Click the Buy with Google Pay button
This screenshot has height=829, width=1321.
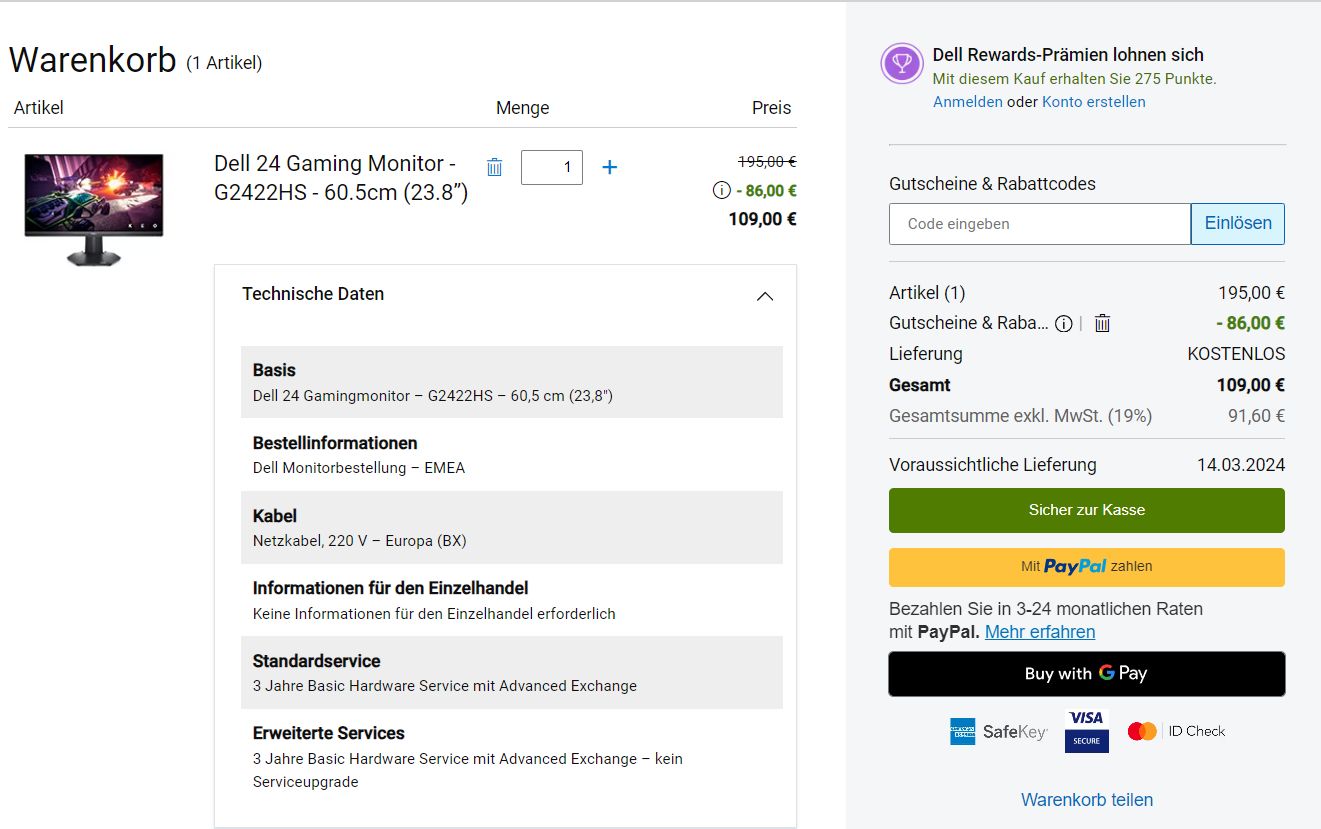(x=1086, y=674)
